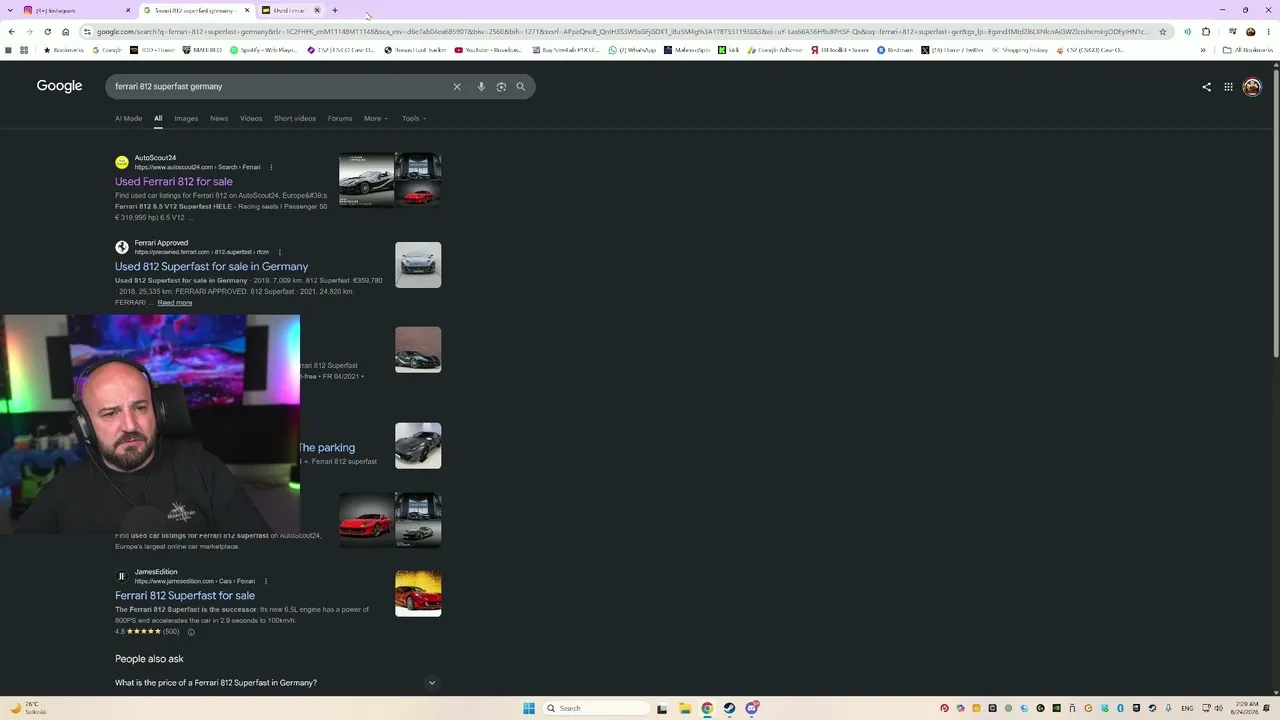Open Chrome tab search dropdown
Screen dimensions: 1280x720
coord(11,10)
